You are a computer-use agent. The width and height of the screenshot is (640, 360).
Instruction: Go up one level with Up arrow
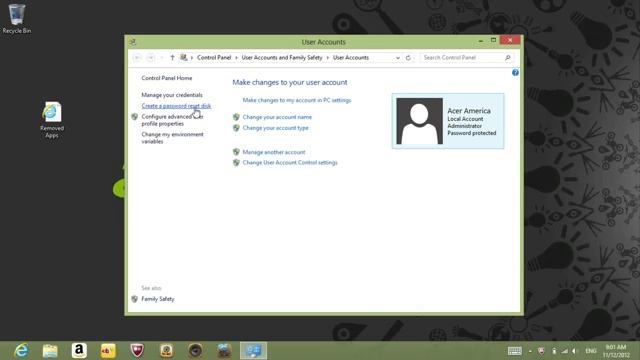click(172, 58)
